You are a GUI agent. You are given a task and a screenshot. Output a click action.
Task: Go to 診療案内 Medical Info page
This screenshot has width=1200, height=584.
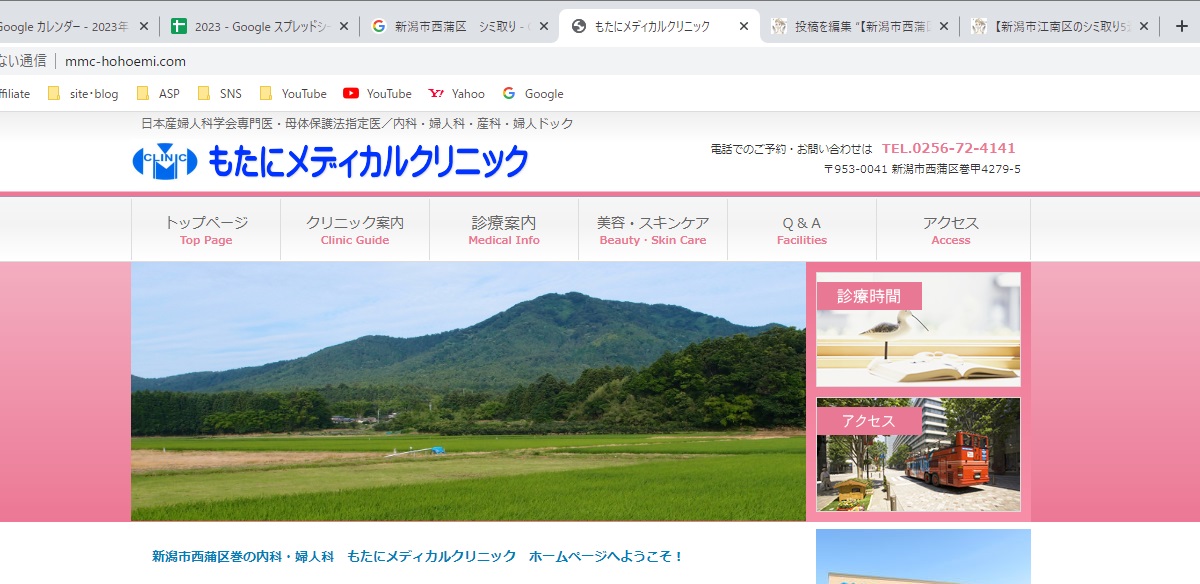pyautogui.click(x=503, y=229)
